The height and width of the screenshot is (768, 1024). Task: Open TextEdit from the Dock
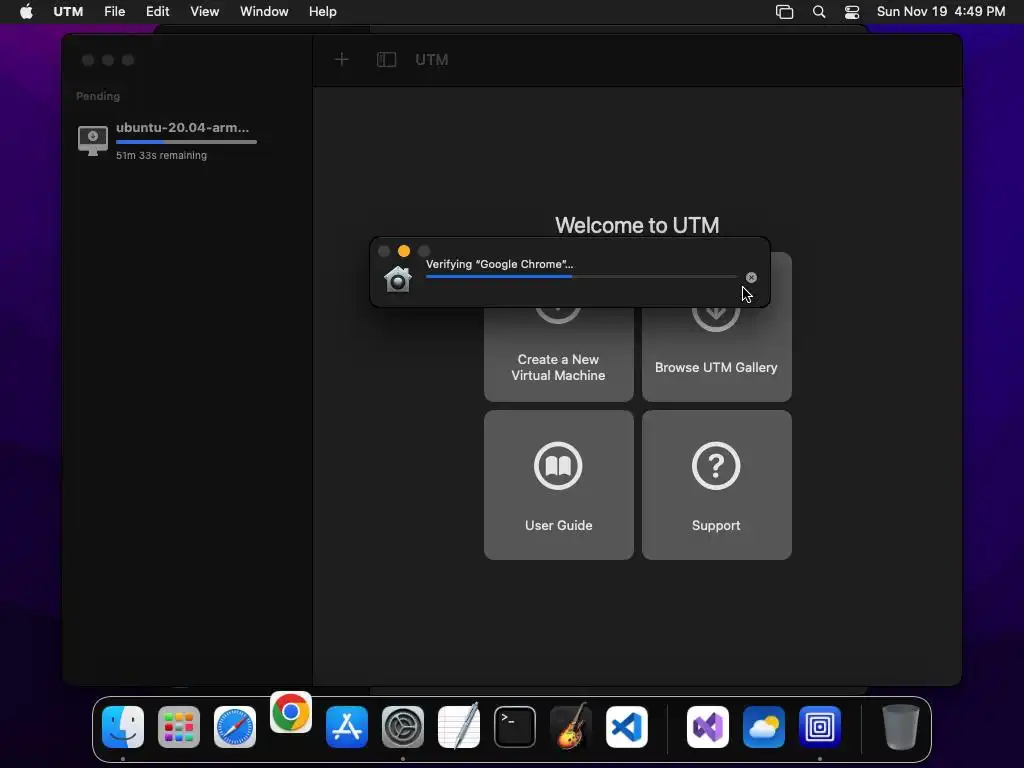(459, 727)
